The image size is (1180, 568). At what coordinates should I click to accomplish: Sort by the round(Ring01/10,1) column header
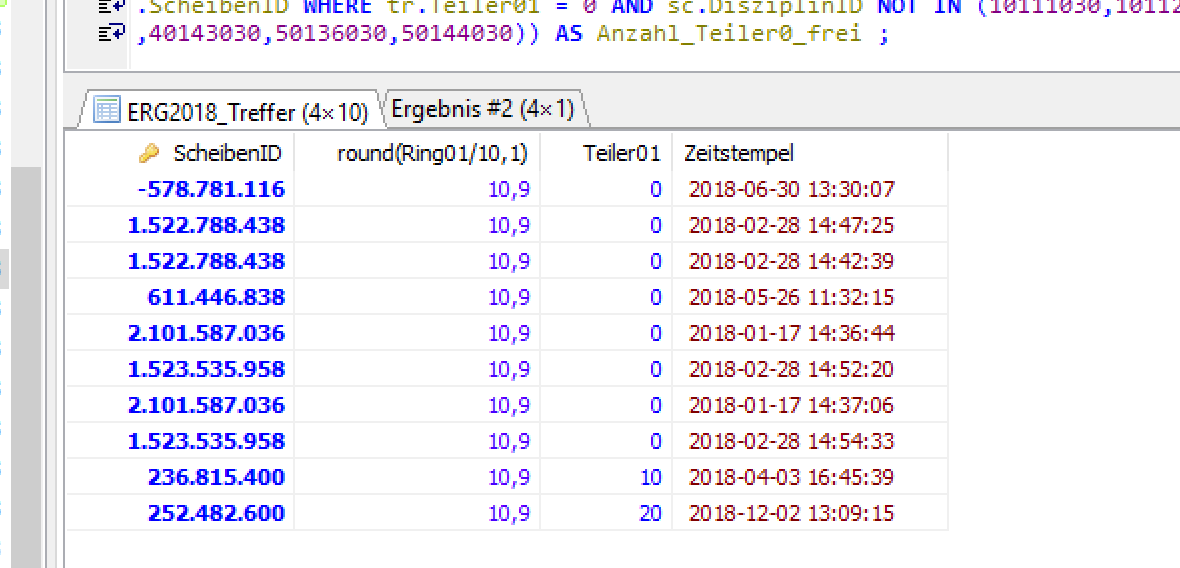tap(432, 154)
